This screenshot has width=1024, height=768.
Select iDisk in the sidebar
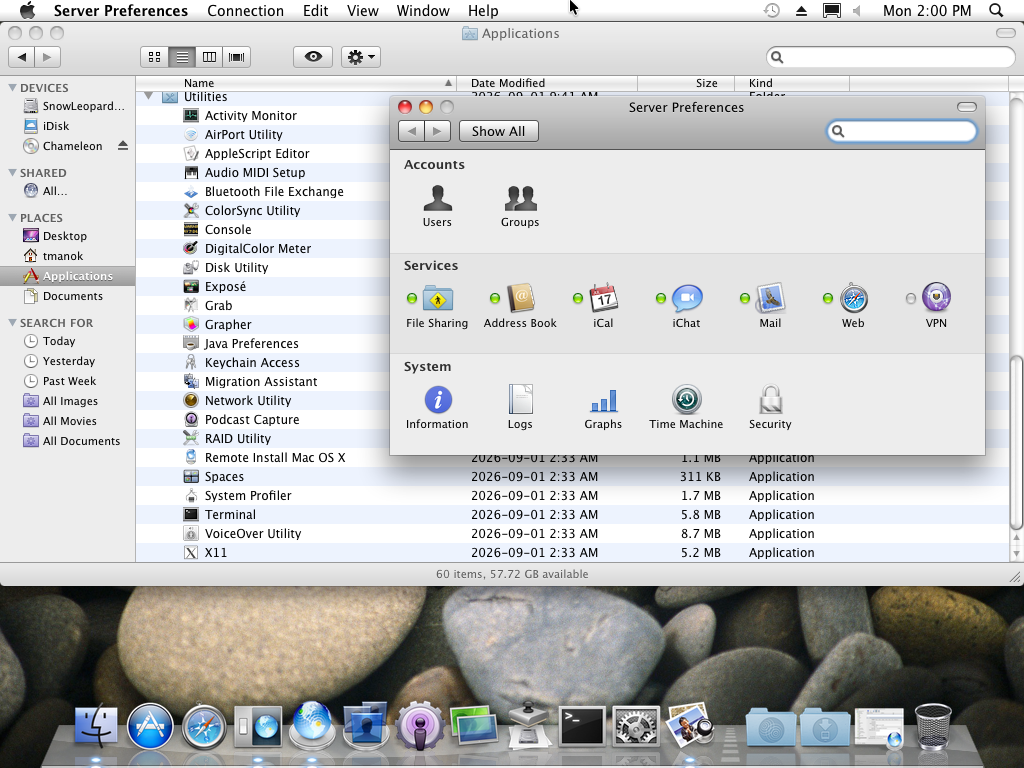tap(68, 126)
